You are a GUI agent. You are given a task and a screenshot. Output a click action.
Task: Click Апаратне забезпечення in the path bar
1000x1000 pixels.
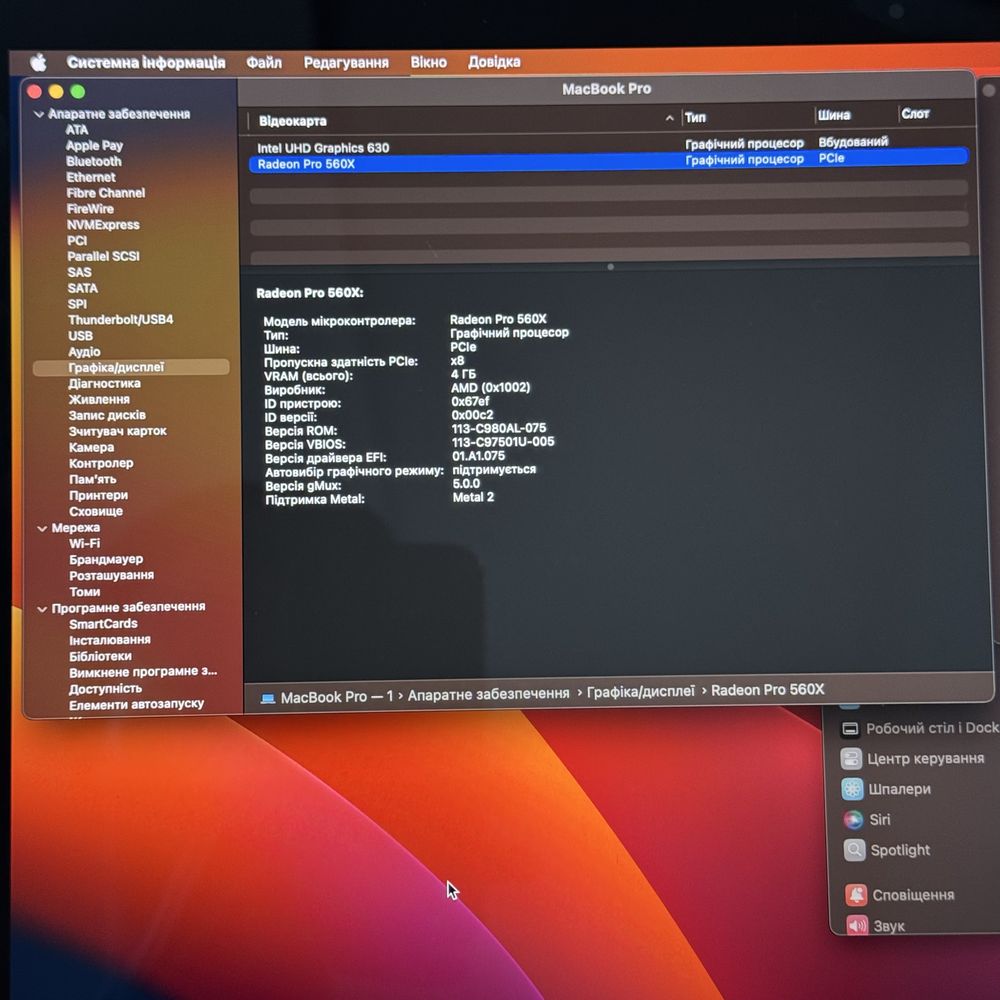(x=489, y=694)
